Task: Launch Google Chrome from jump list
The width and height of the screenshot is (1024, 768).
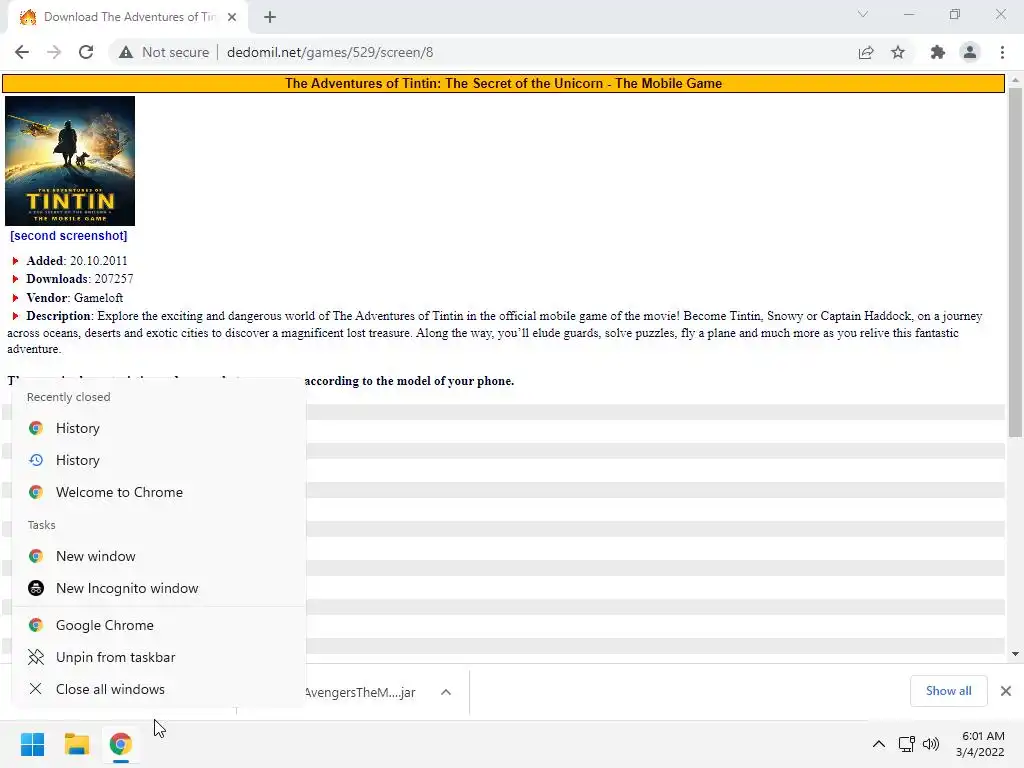Action: [159, 625]
